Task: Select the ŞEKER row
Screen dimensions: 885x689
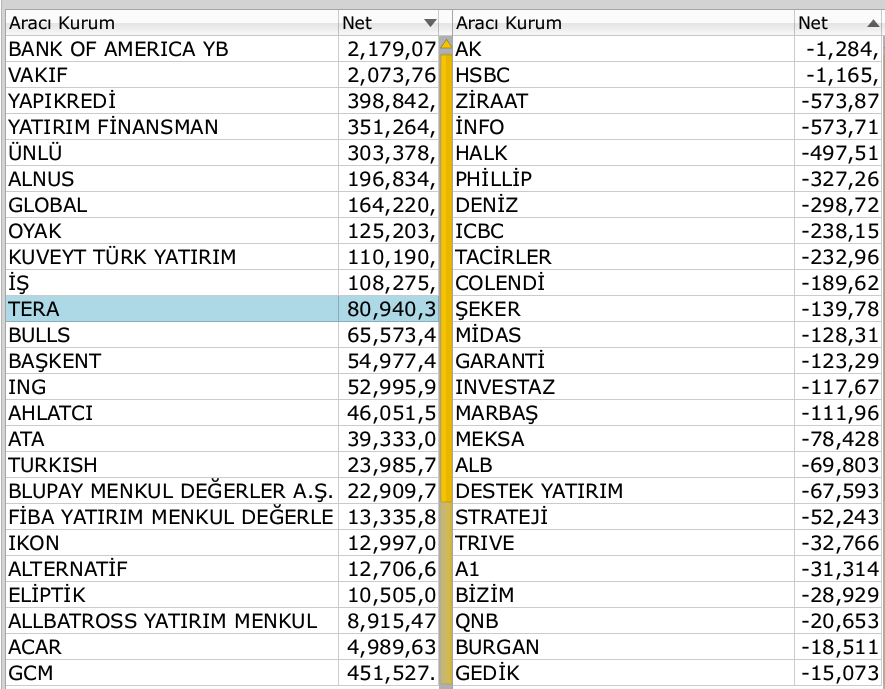Action: (x=668, y=309)
